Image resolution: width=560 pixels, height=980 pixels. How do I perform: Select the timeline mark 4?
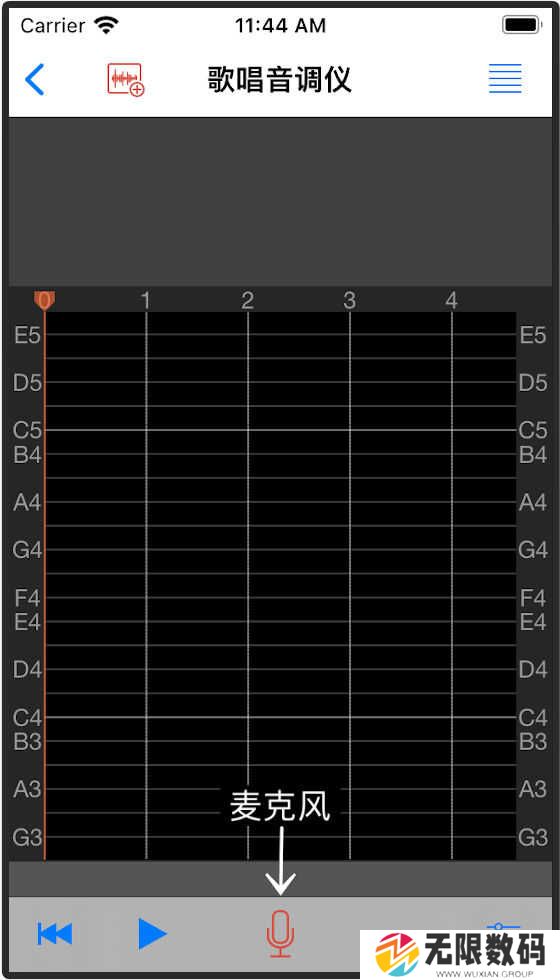coord(451,301)
